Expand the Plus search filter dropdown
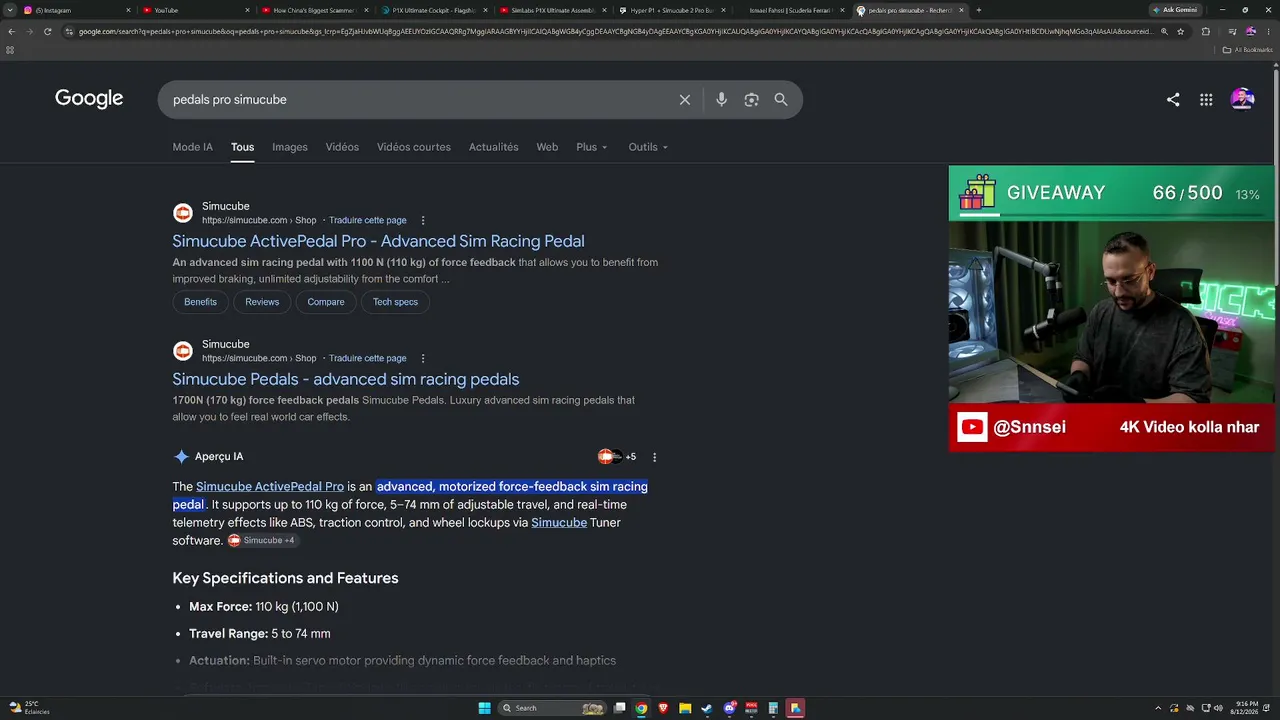Image resolution: width=1280 pixels, height=720 pixels. coord(591,147)
